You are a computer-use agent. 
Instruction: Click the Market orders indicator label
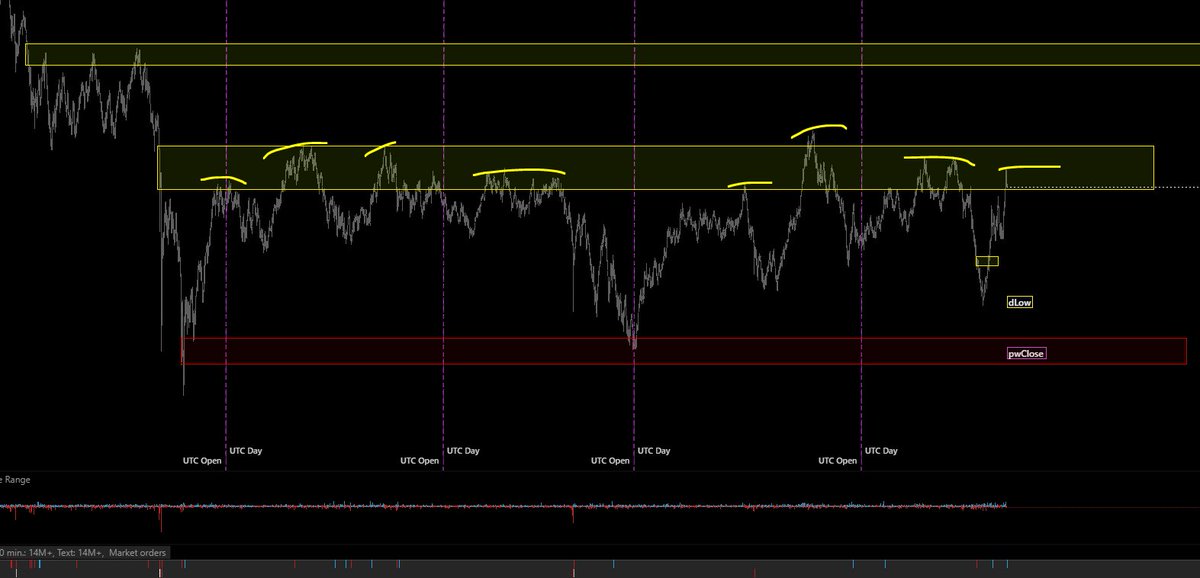coord(138,552)
